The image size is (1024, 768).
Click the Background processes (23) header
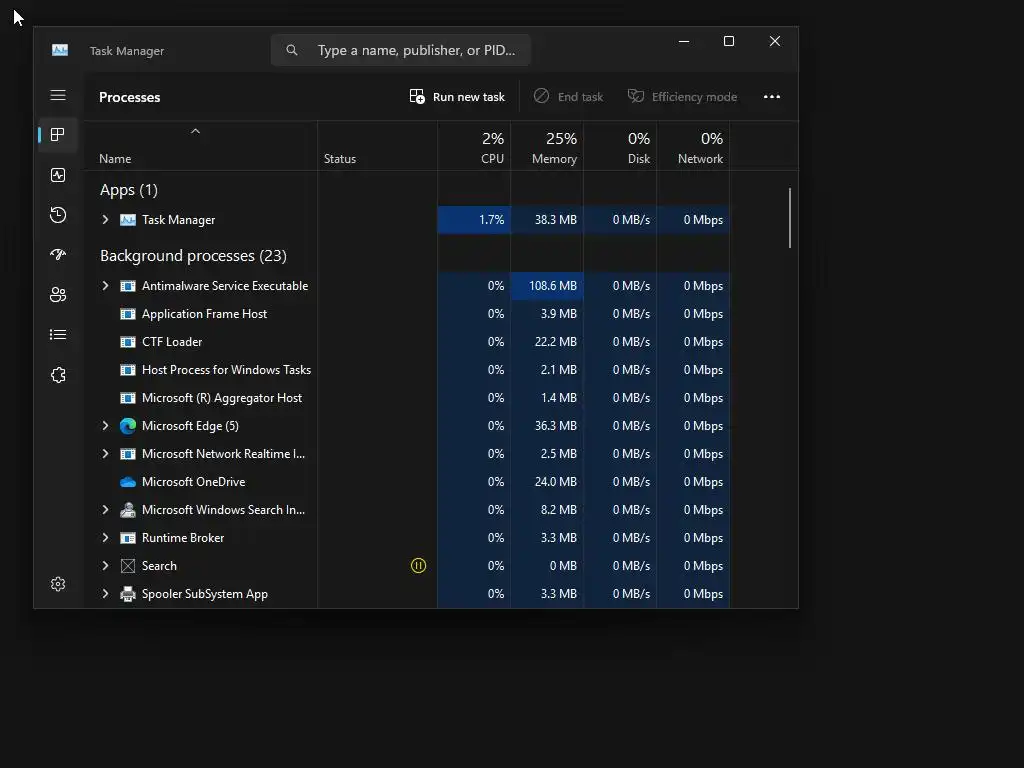193,256
